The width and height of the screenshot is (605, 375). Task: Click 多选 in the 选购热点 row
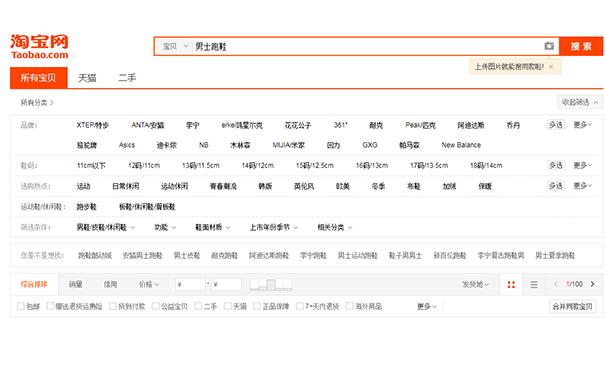pos(556,186)
